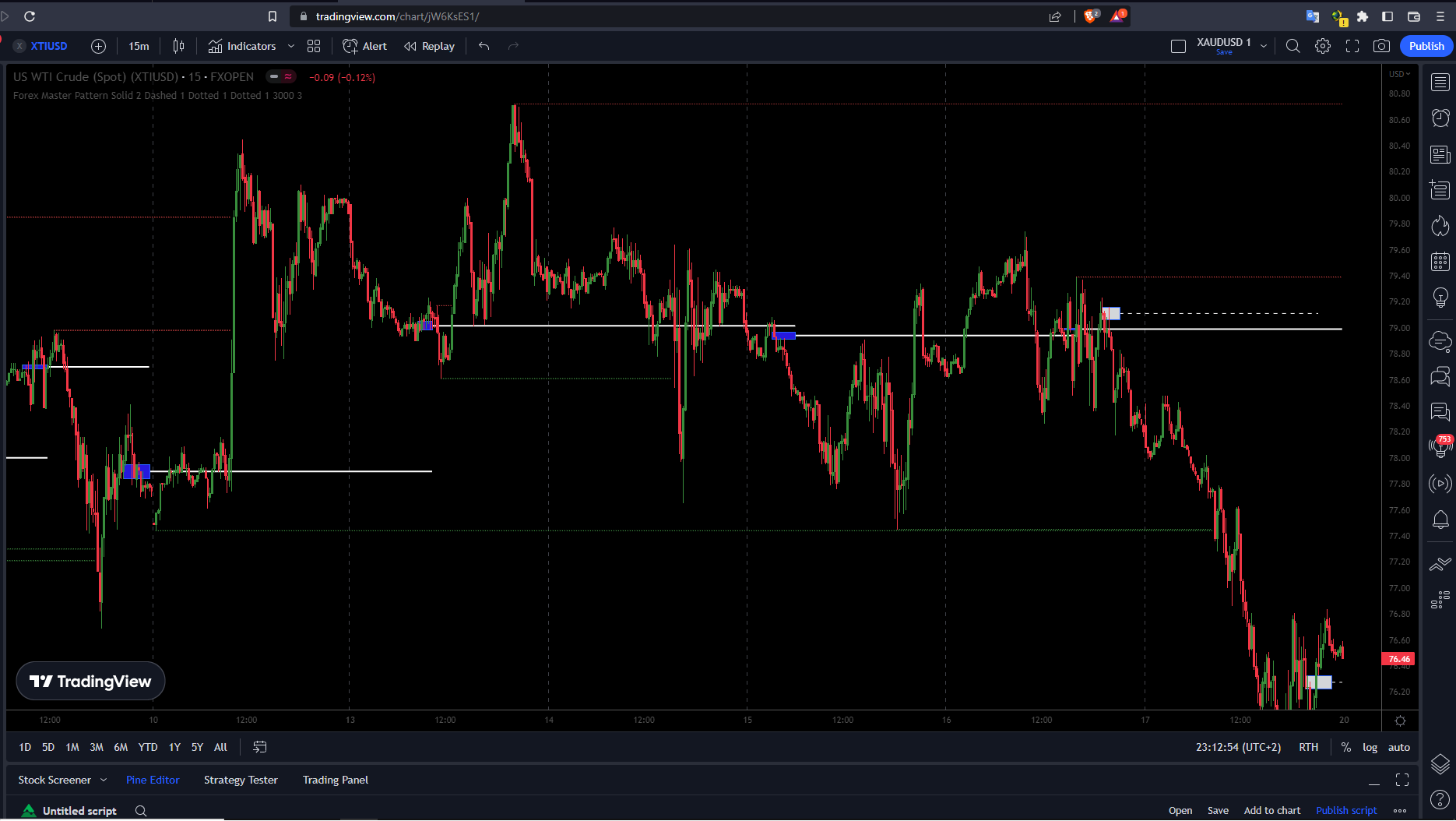Click the browser address bar URL
1456x821 pixels.
coord(397,16)
